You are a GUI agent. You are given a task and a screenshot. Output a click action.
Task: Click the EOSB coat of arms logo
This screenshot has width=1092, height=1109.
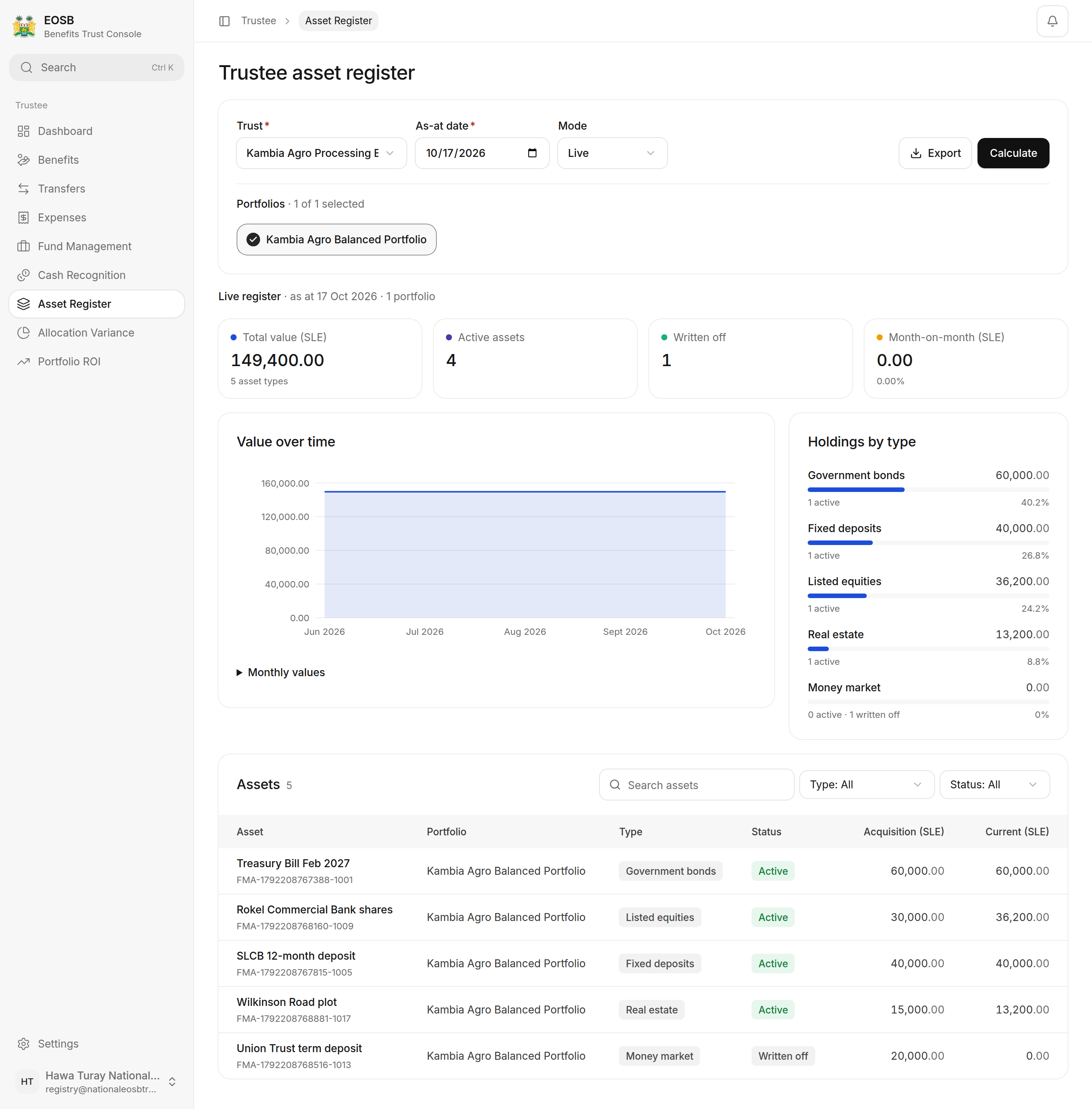pyautogui.click(x=24, y=27)
